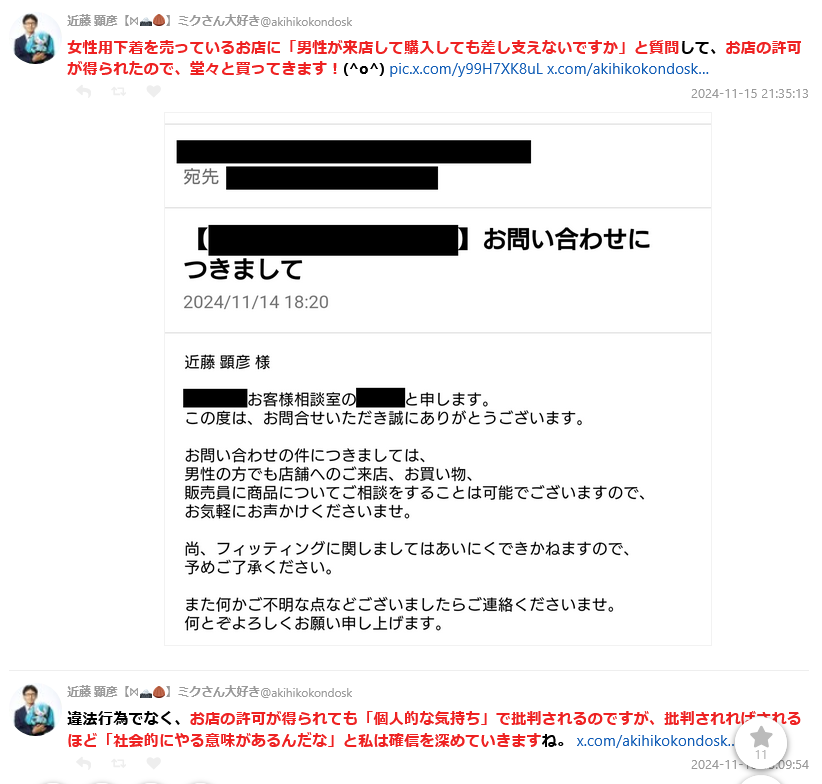Retweet the first tweet by 近藤 顕彦
822x784 pixels.
click(119, 92)
